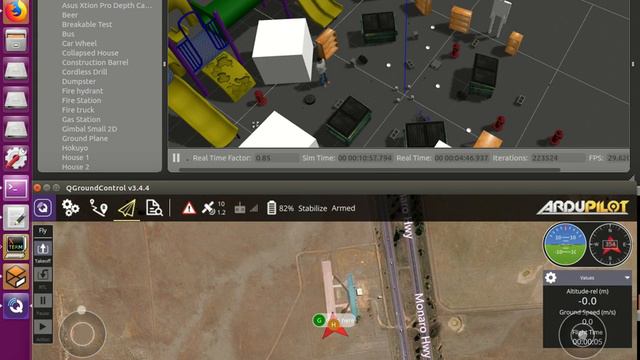Viewport: 640px width, 360px height.
Task: Click the compass heading instrument
Action: [x=610, y=244]
